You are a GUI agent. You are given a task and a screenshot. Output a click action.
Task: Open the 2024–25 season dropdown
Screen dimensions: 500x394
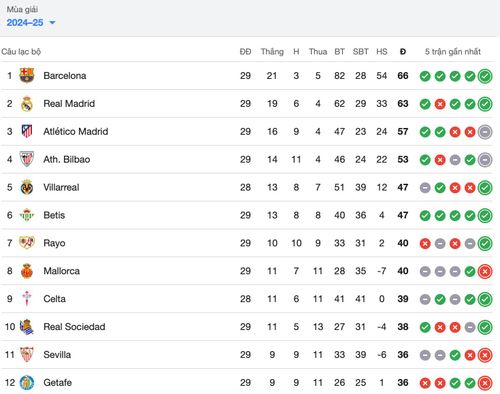[x=31, y=23]
